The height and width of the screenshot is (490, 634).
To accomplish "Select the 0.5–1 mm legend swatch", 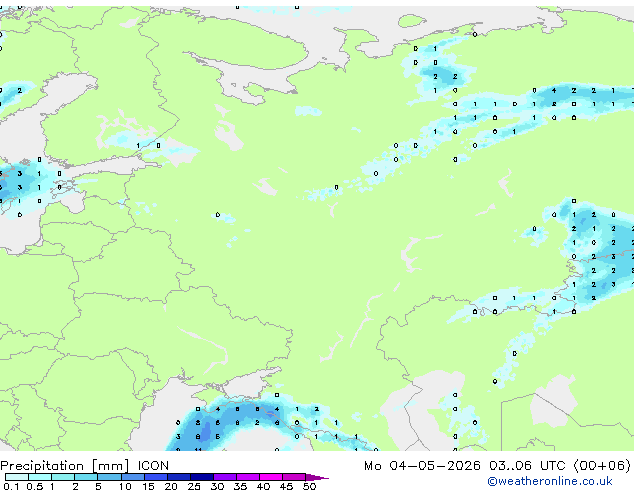I will [40, 477].
